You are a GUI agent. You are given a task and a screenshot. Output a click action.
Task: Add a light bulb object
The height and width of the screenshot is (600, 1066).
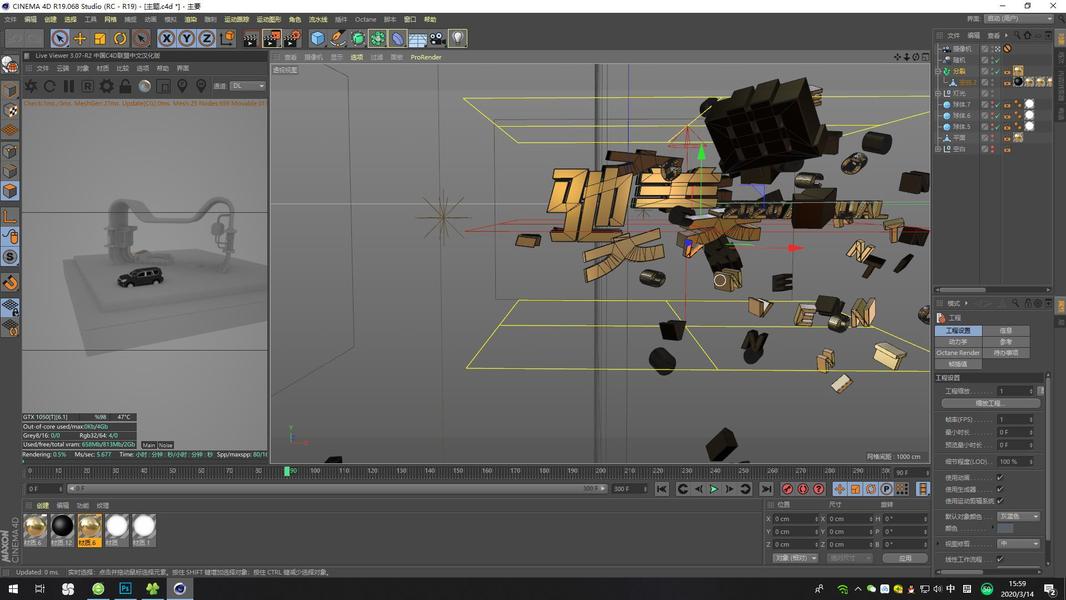[458, 39]
